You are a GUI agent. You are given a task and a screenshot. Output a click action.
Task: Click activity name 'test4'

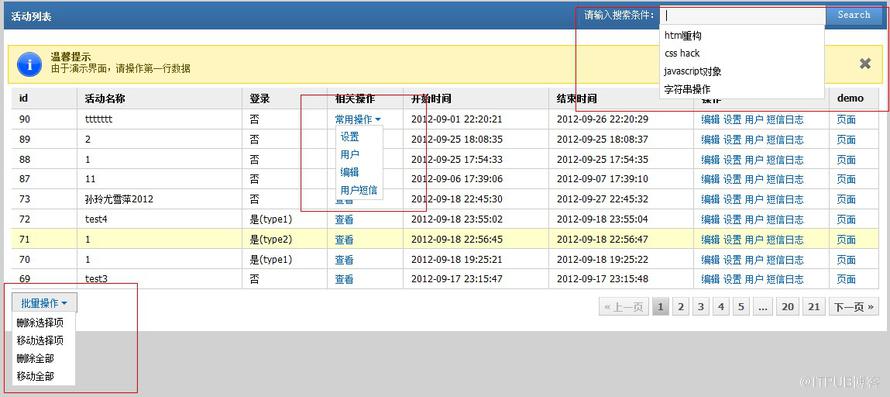pyautogui.click(x=96, y=219)
